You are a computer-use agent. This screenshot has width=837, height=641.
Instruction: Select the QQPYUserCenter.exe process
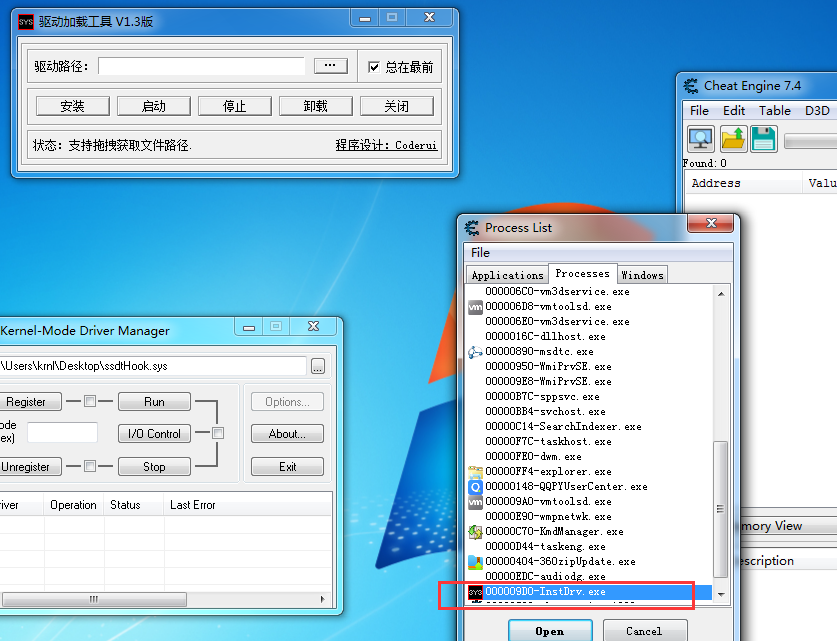tap(565, 487)
